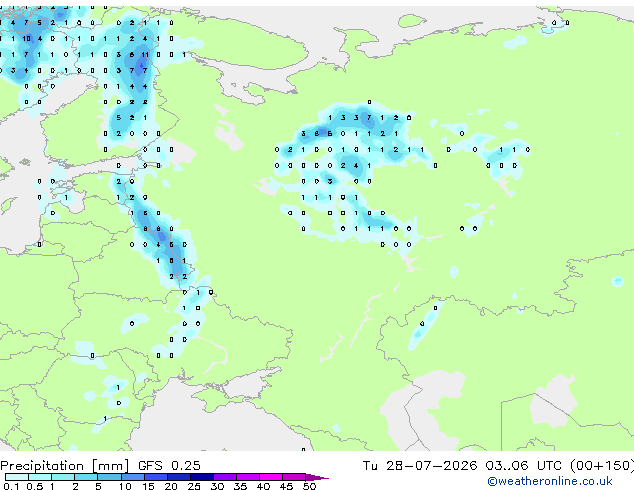The height and width of the screenshot is (490, 634).
Task: Click the legend scale label "40"
Action: (x=263, y=486)
